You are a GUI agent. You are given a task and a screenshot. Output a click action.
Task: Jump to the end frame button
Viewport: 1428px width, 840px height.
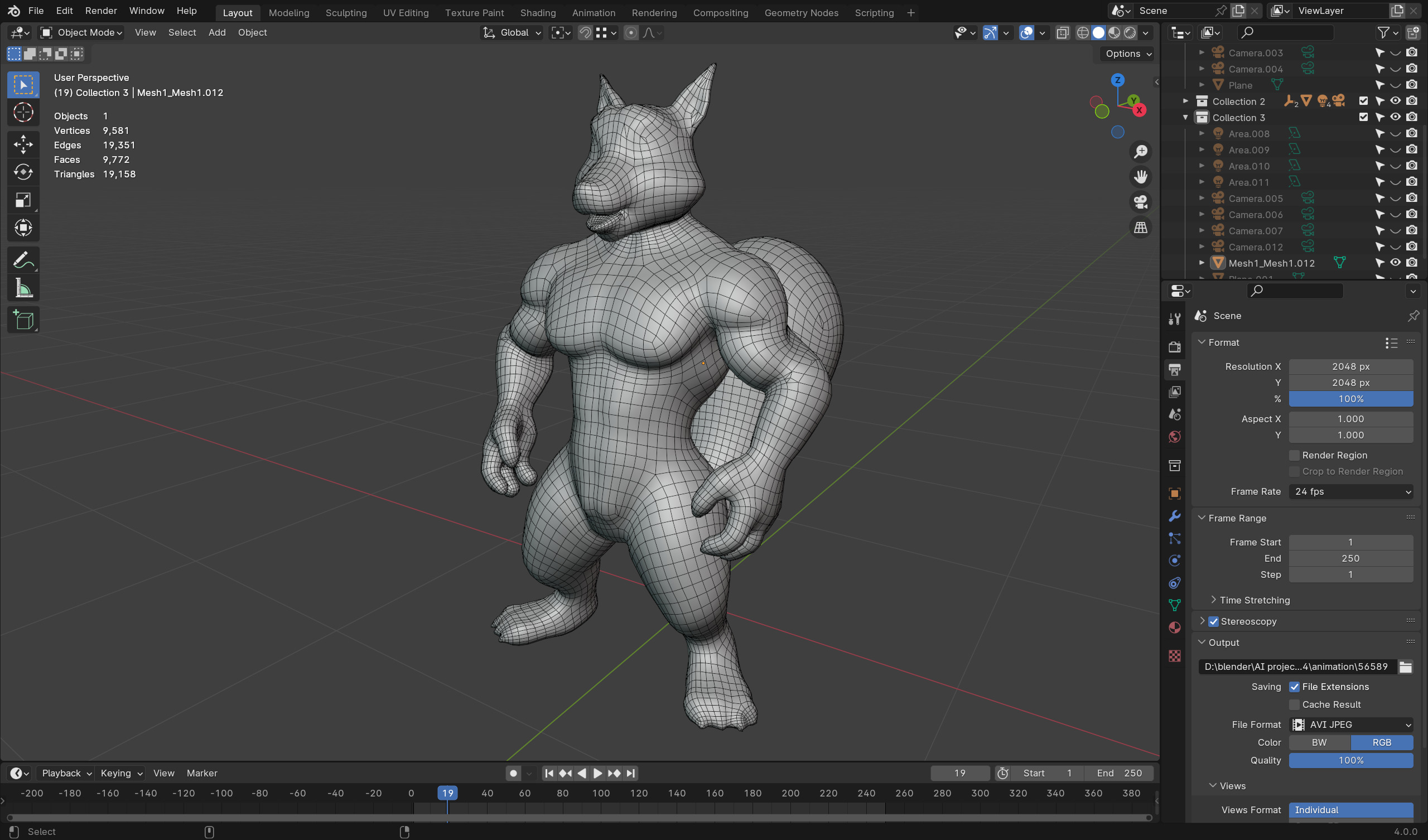630,773
